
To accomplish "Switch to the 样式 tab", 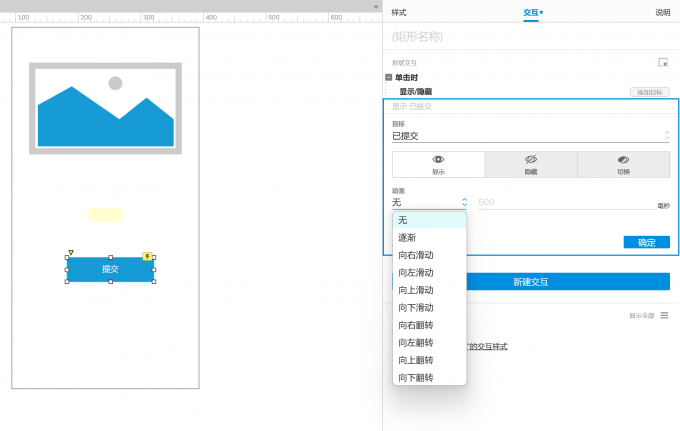I will pyautogui.click(x=399, y=13).
